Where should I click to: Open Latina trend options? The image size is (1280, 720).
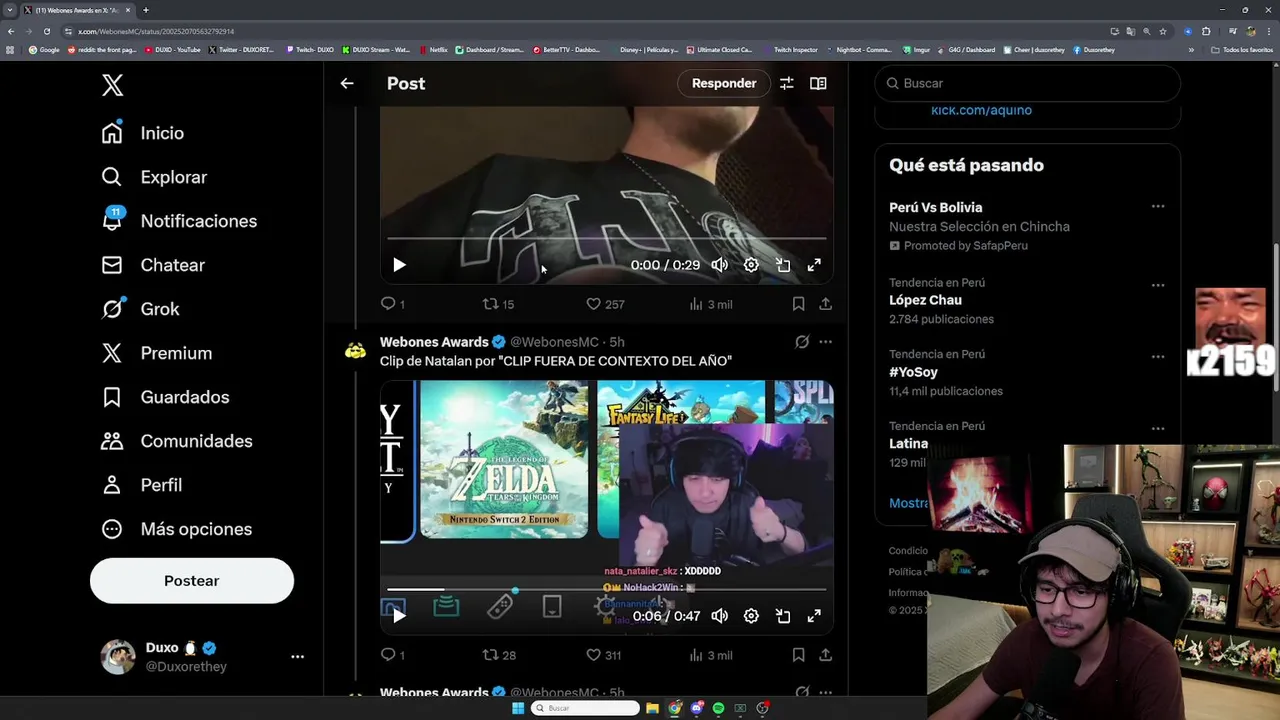pyautogui.click(x=1158, y=429)
